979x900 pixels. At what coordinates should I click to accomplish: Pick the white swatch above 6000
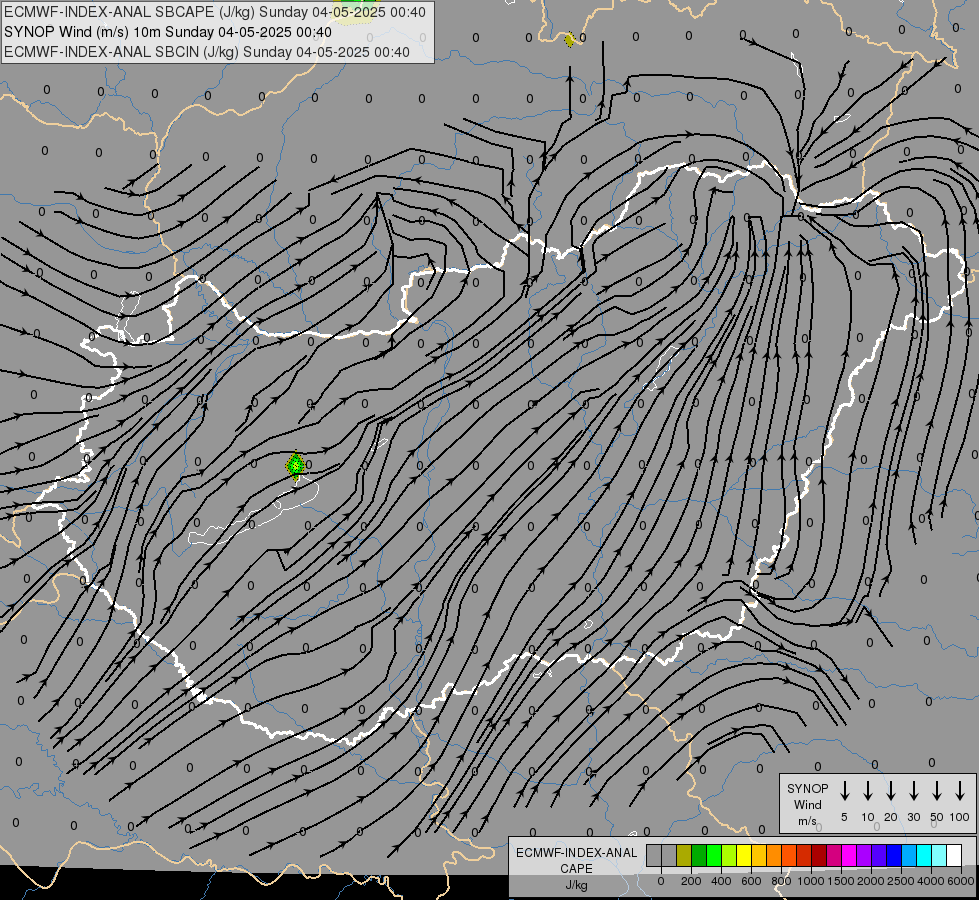[x=953, y=855]
